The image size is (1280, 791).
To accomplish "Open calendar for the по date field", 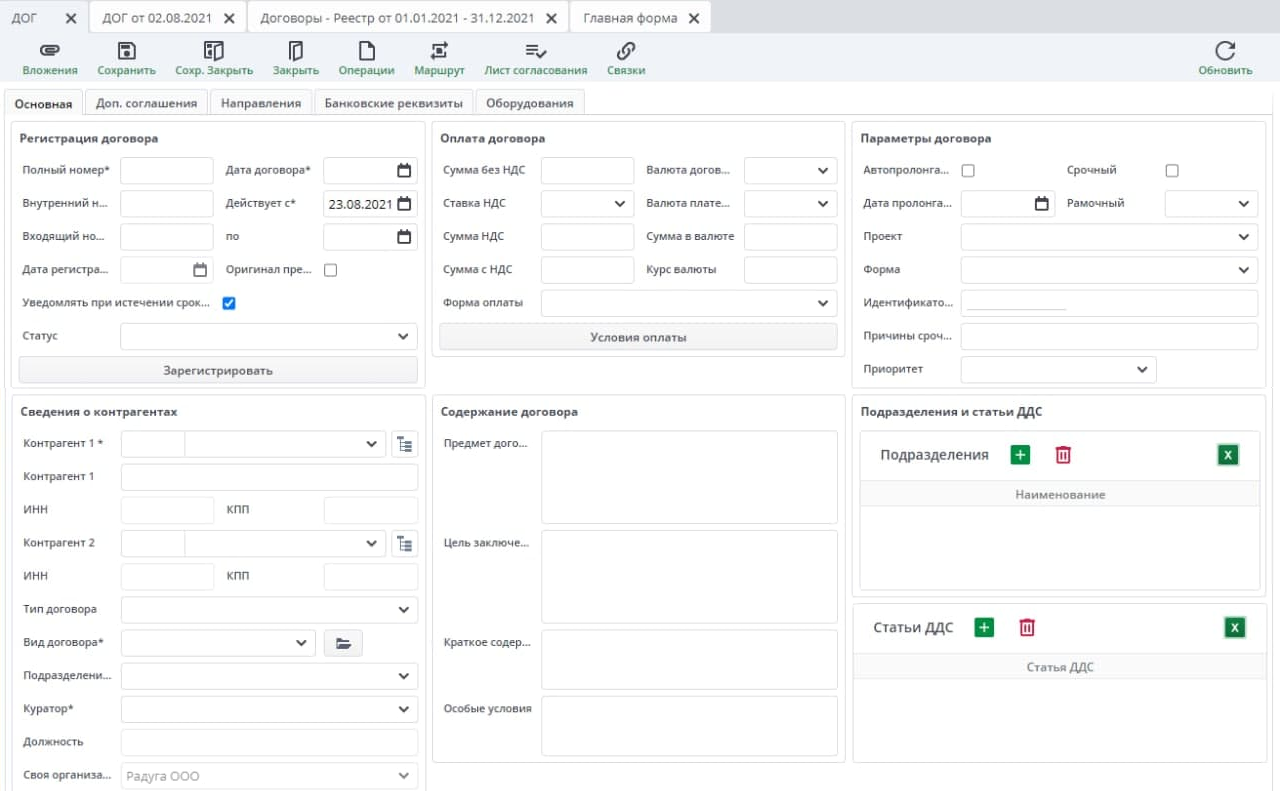I will click(404, 237).
